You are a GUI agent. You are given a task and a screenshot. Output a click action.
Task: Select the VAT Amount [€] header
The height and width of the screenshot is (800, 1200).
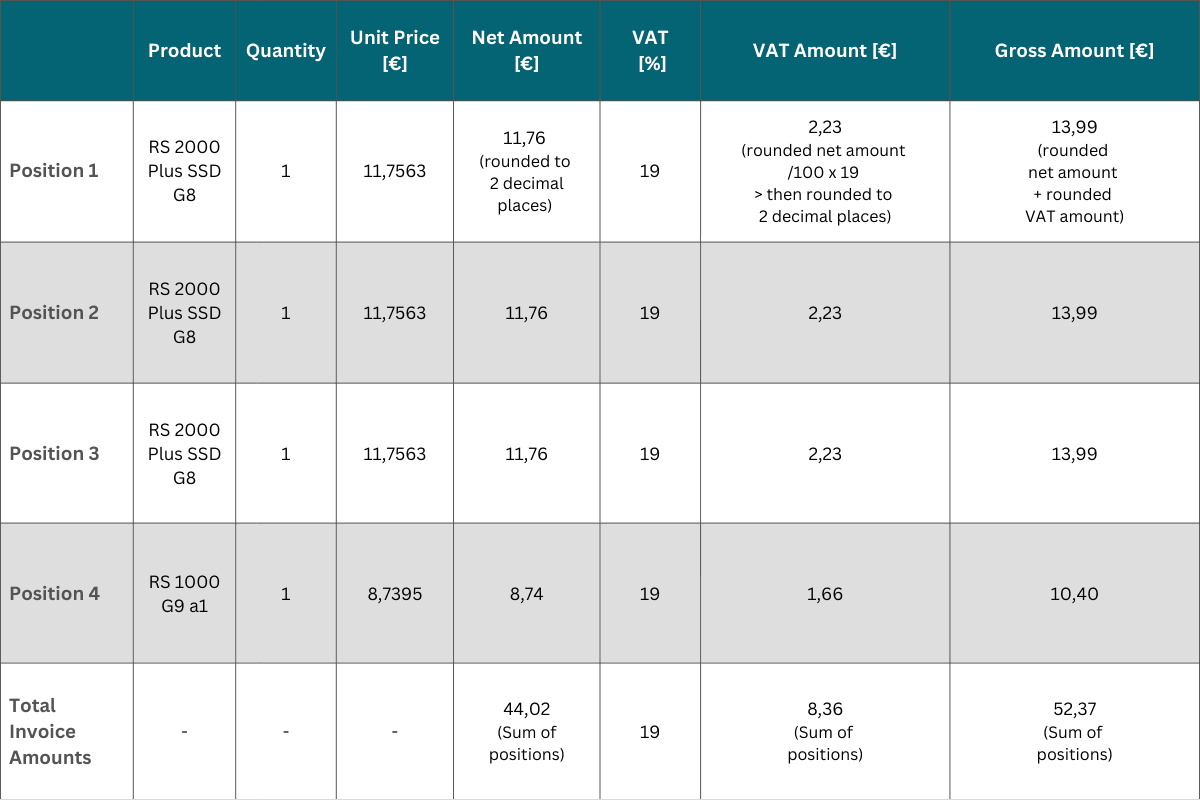click(825, 51)
